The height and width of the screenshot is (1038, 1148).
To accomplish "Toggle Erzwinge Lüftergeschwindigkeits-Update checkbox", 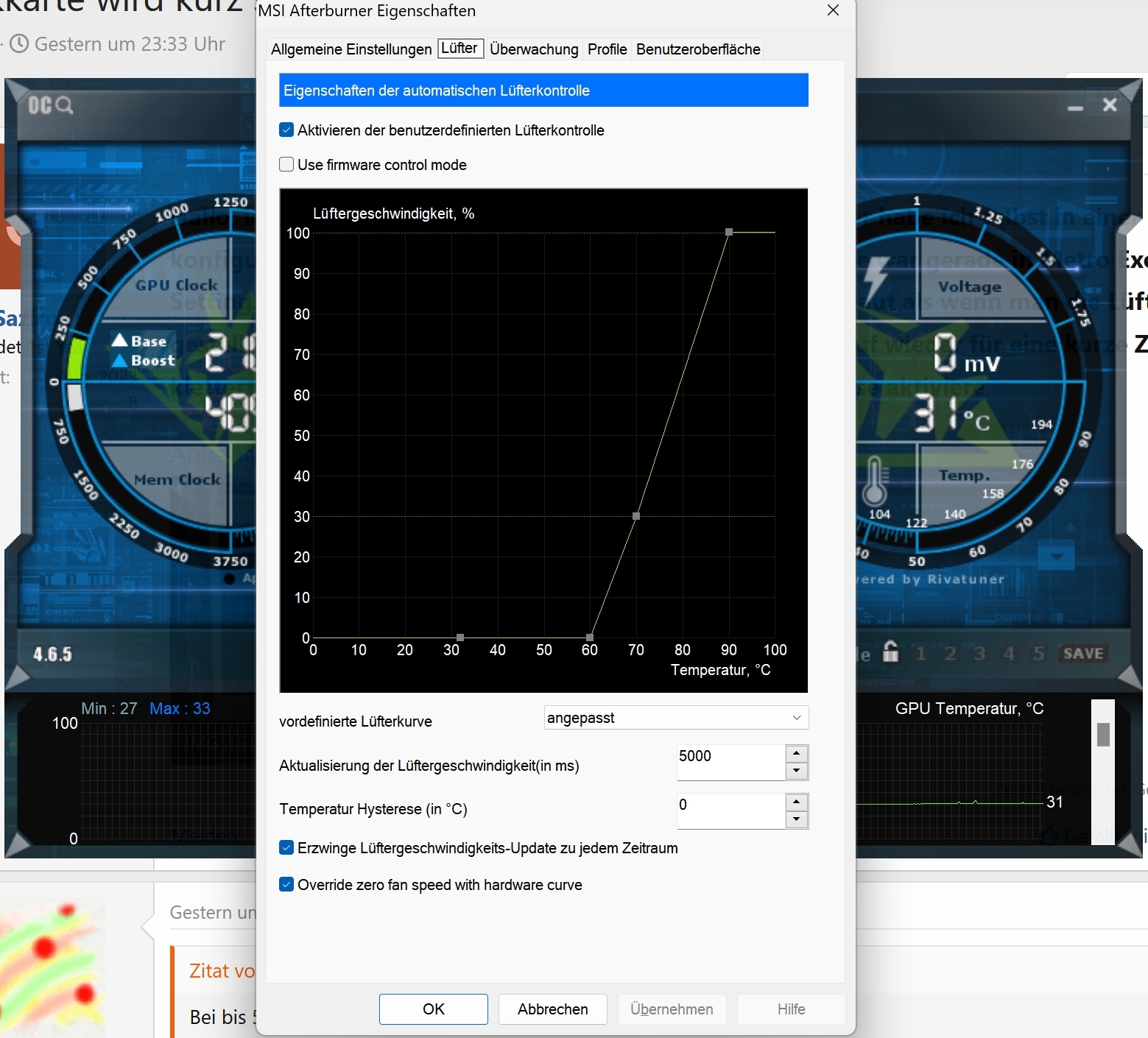I will (287, 848).
